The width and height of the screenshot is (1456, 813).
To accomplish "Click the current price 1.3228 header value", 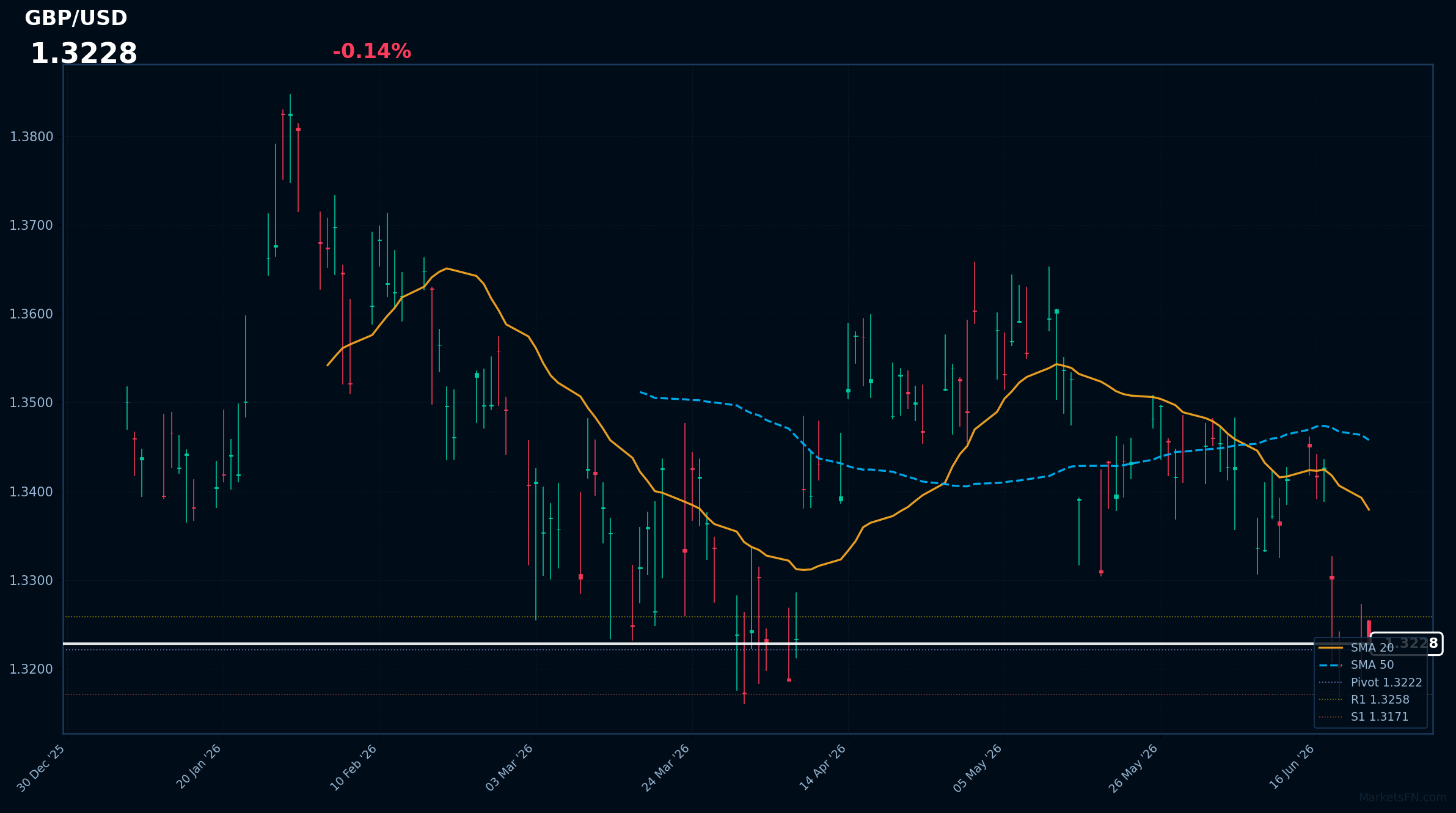I will coord(84,54).
